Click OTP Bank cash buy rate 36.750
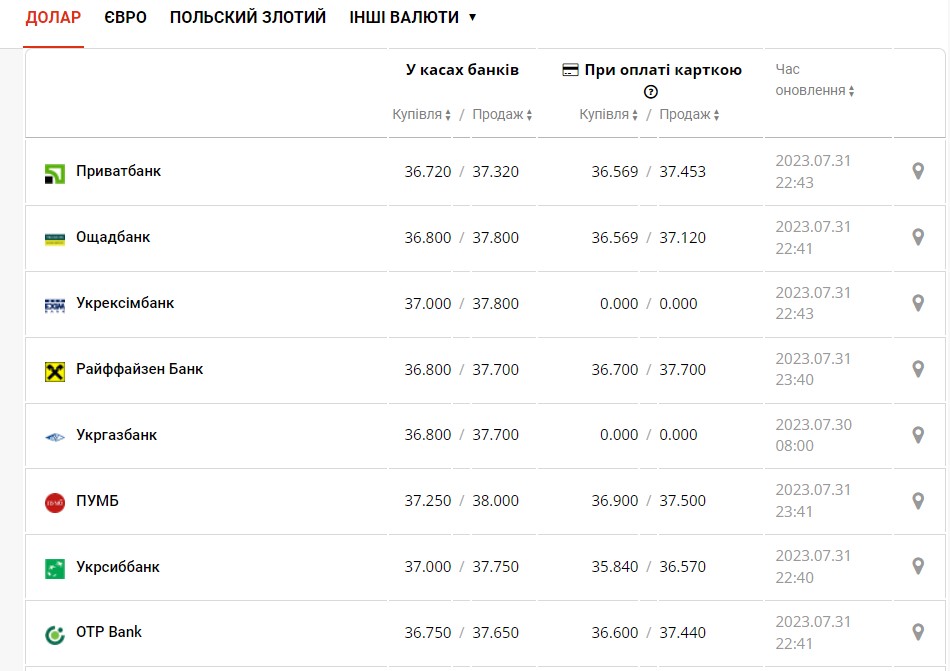This screenshot has height=671, width=950. point(428,633)
